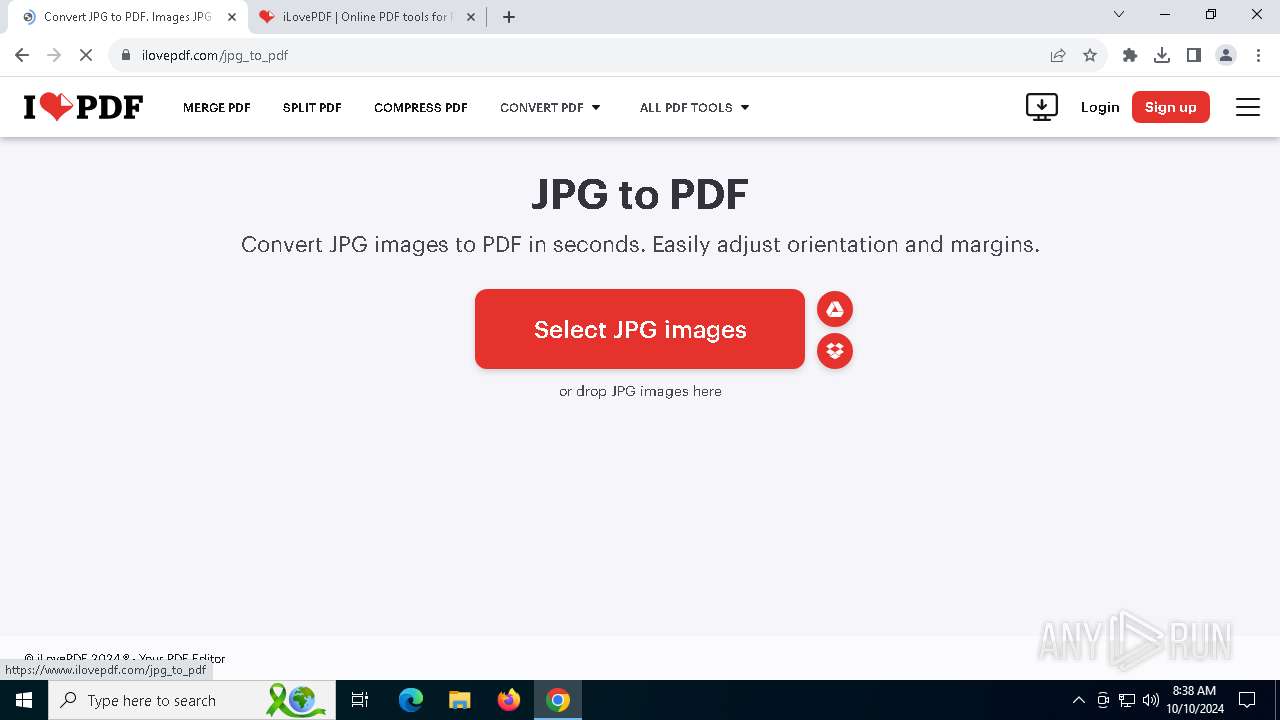The image size is (1280, 720).
Task: Select Chrome icon on taskbar
Action: click(x=558, y=700)
